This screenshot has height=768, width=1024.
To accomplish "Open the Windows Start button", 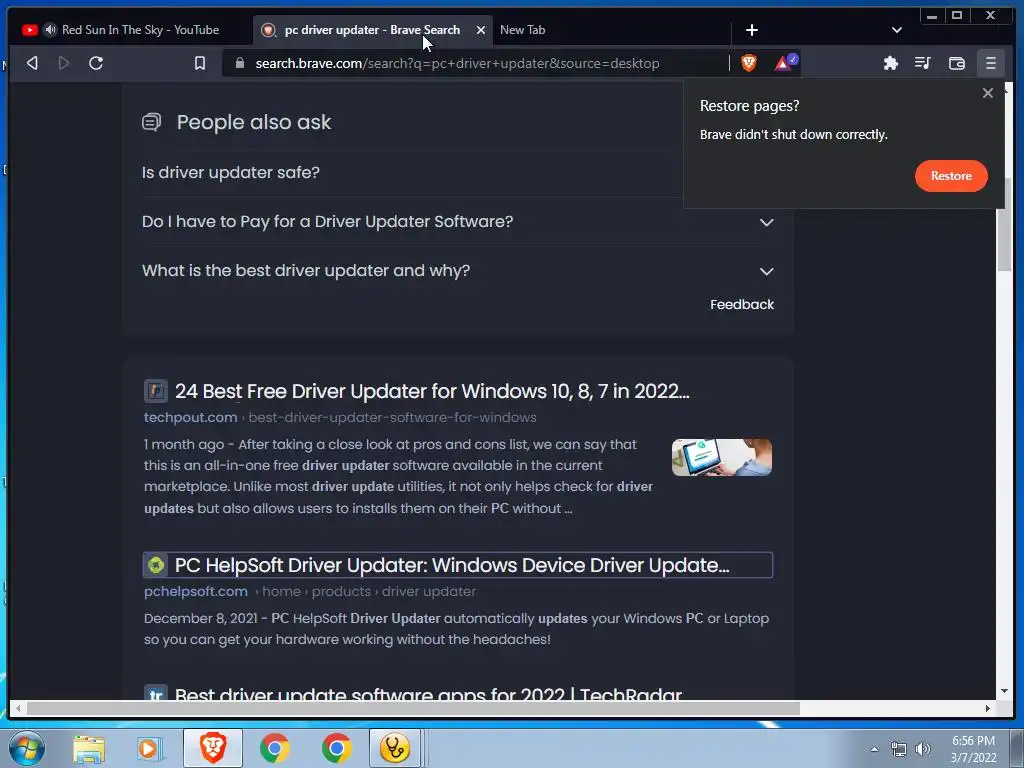I will point(26,748).
